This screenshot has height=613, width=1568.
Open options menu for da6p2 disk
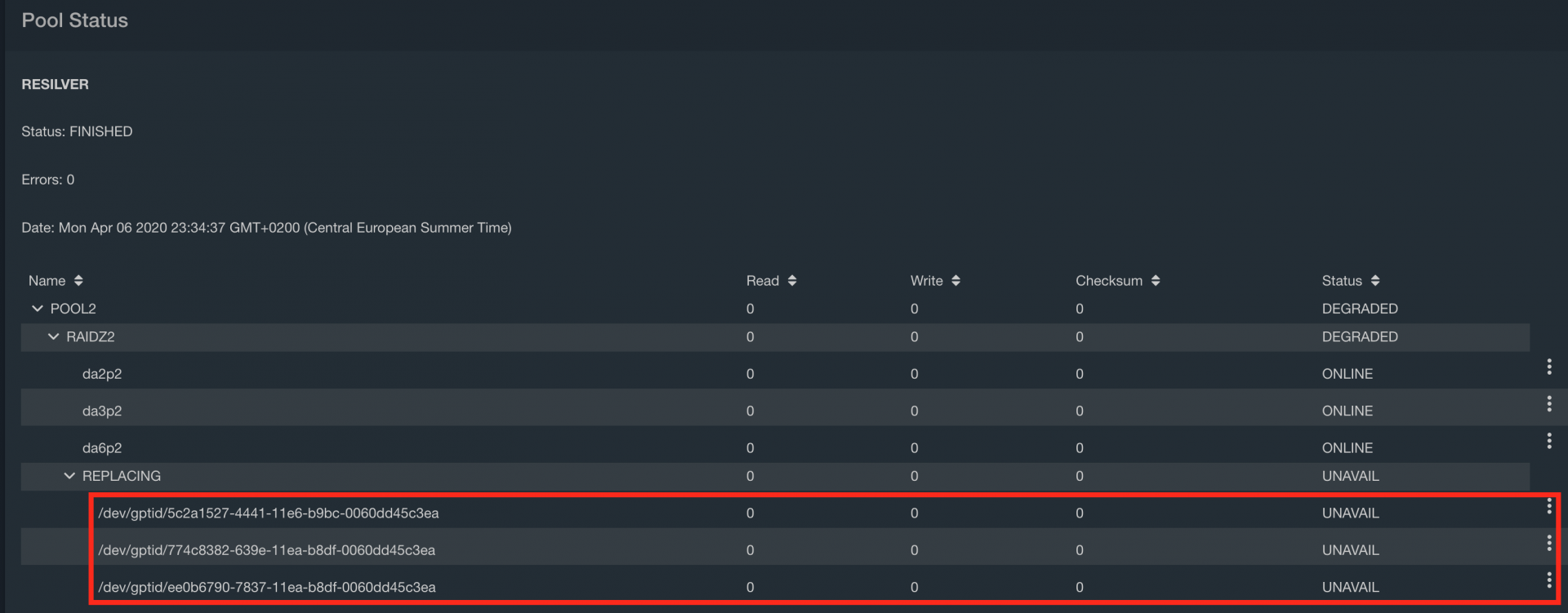click(x=1548, y=441)
